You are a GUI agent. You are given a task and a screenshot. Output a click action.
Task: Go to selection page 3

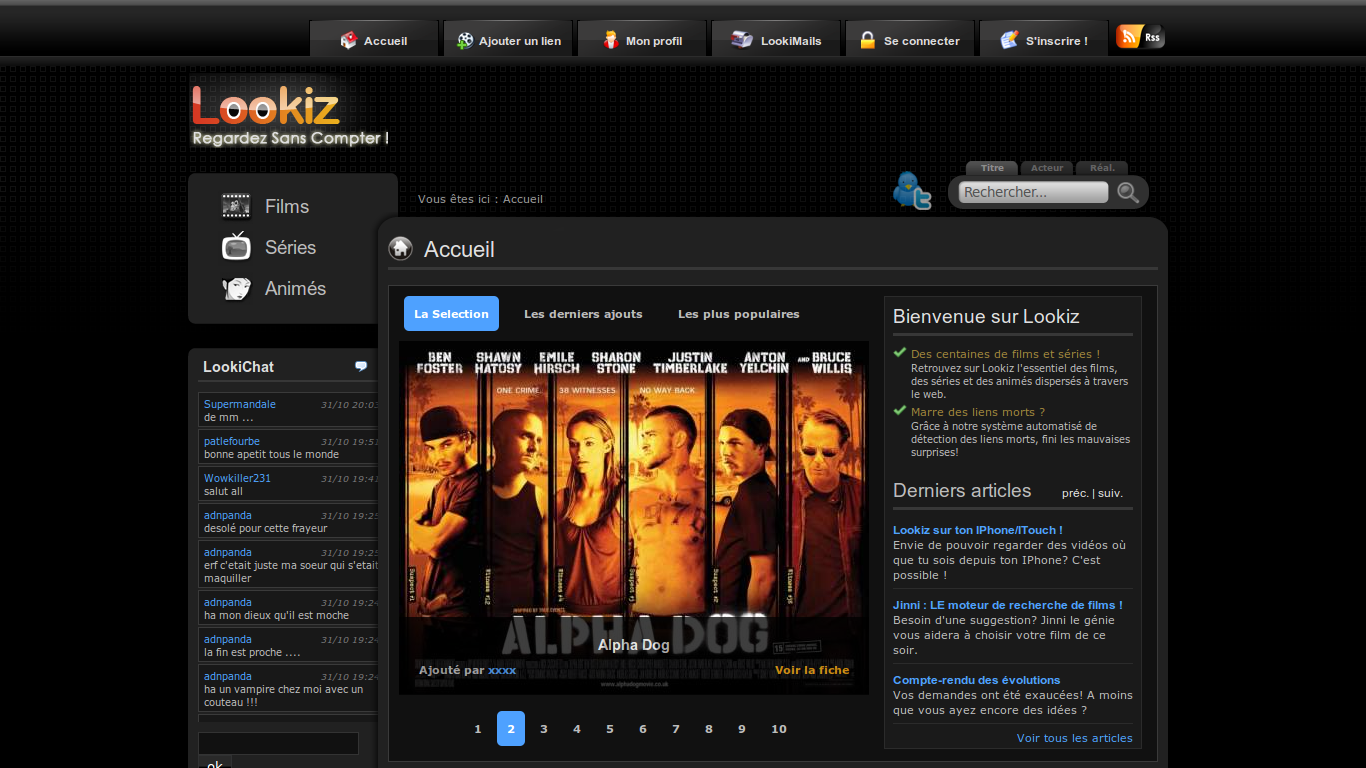click(x=544, y=729)
